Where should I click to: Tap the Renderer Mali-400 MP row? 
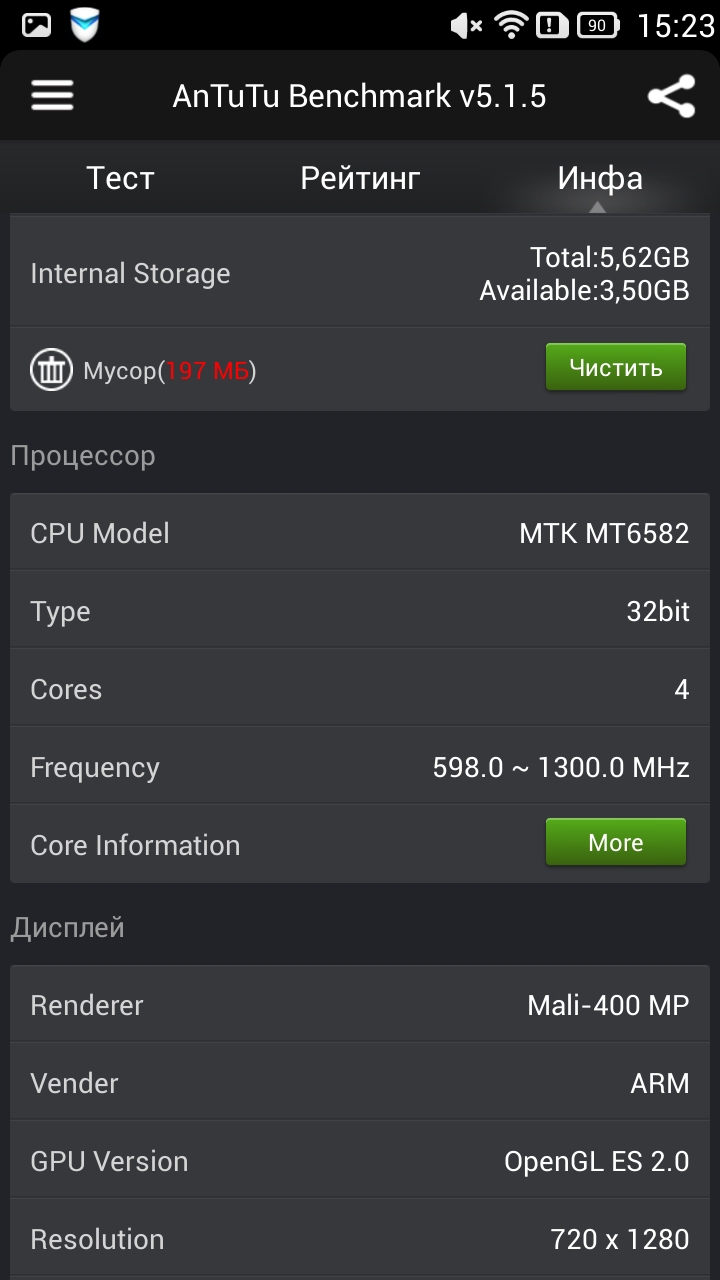(360, 1005)
